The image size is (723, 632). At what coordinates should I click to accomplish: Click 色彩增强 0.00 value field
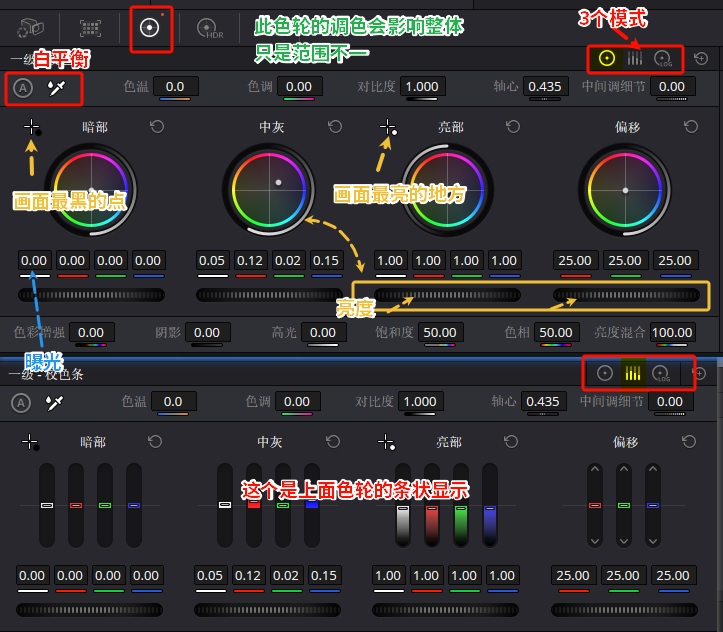(x=91, y=333)
